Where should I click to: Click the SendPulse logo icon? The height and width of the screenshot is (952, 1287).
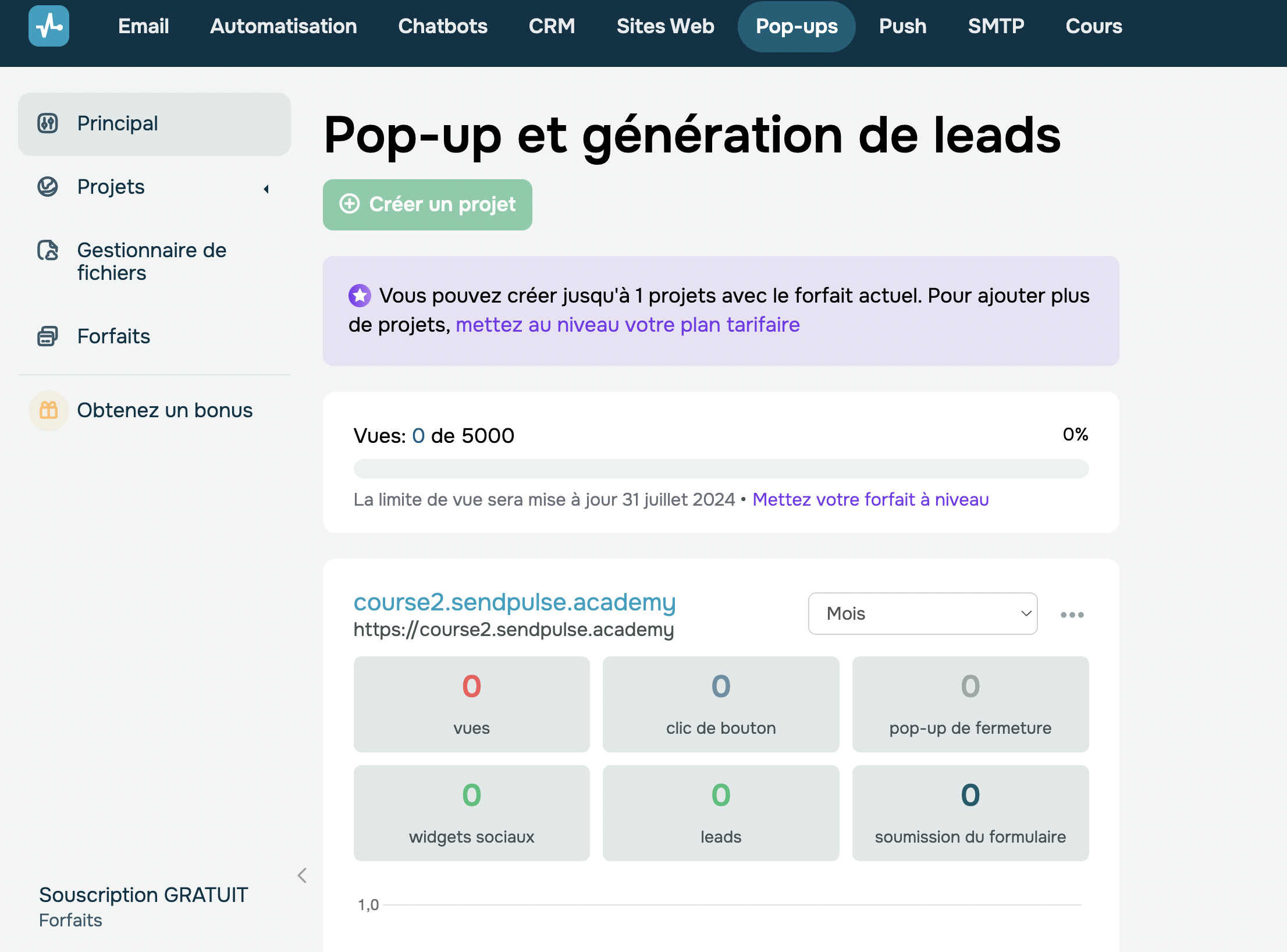tap(49, 26)
